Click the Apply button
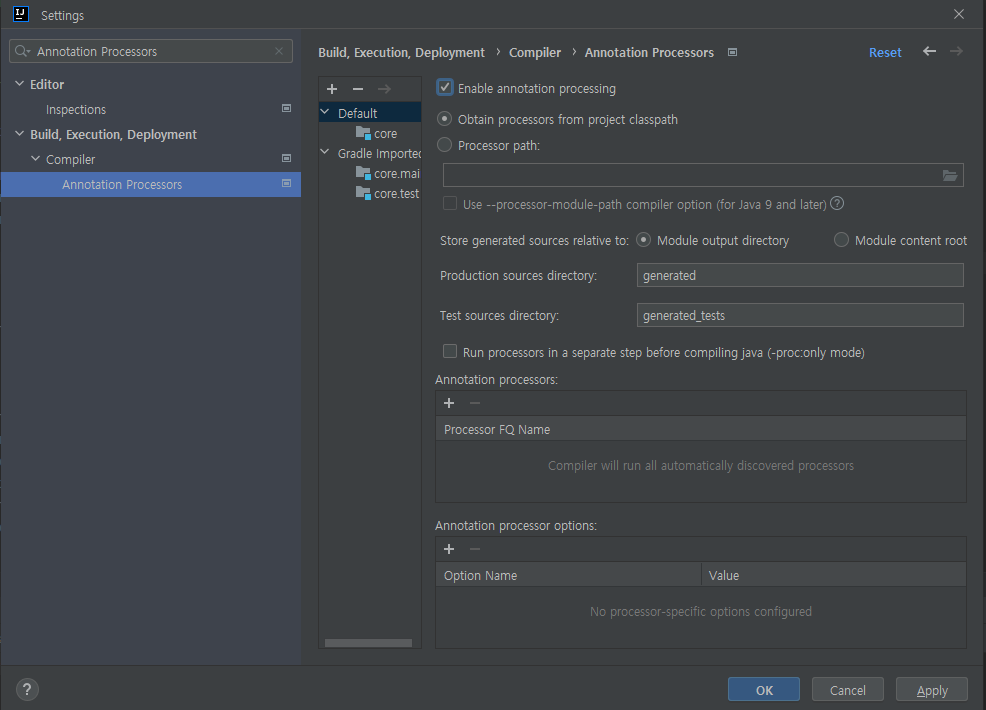This screenshot has width=986, height=710. (x=931, y=689)
